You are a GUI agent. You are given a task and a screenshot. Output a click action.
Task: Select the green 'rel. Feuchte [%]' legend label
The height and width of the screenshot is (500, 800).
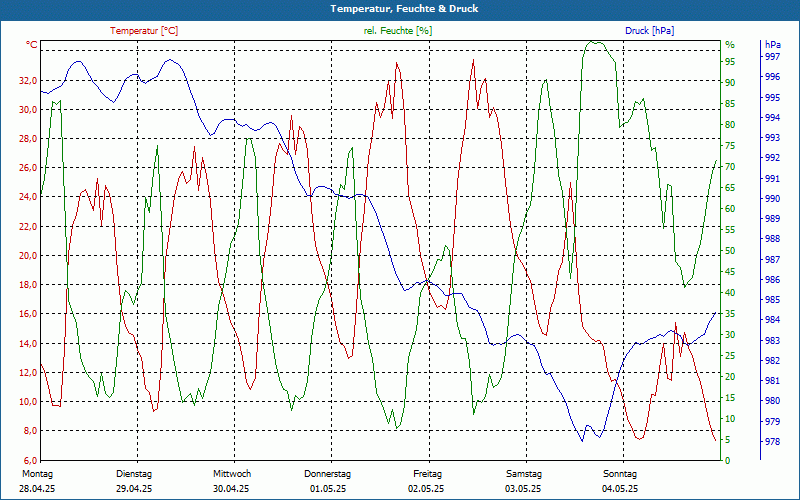(x=397, y=31)
